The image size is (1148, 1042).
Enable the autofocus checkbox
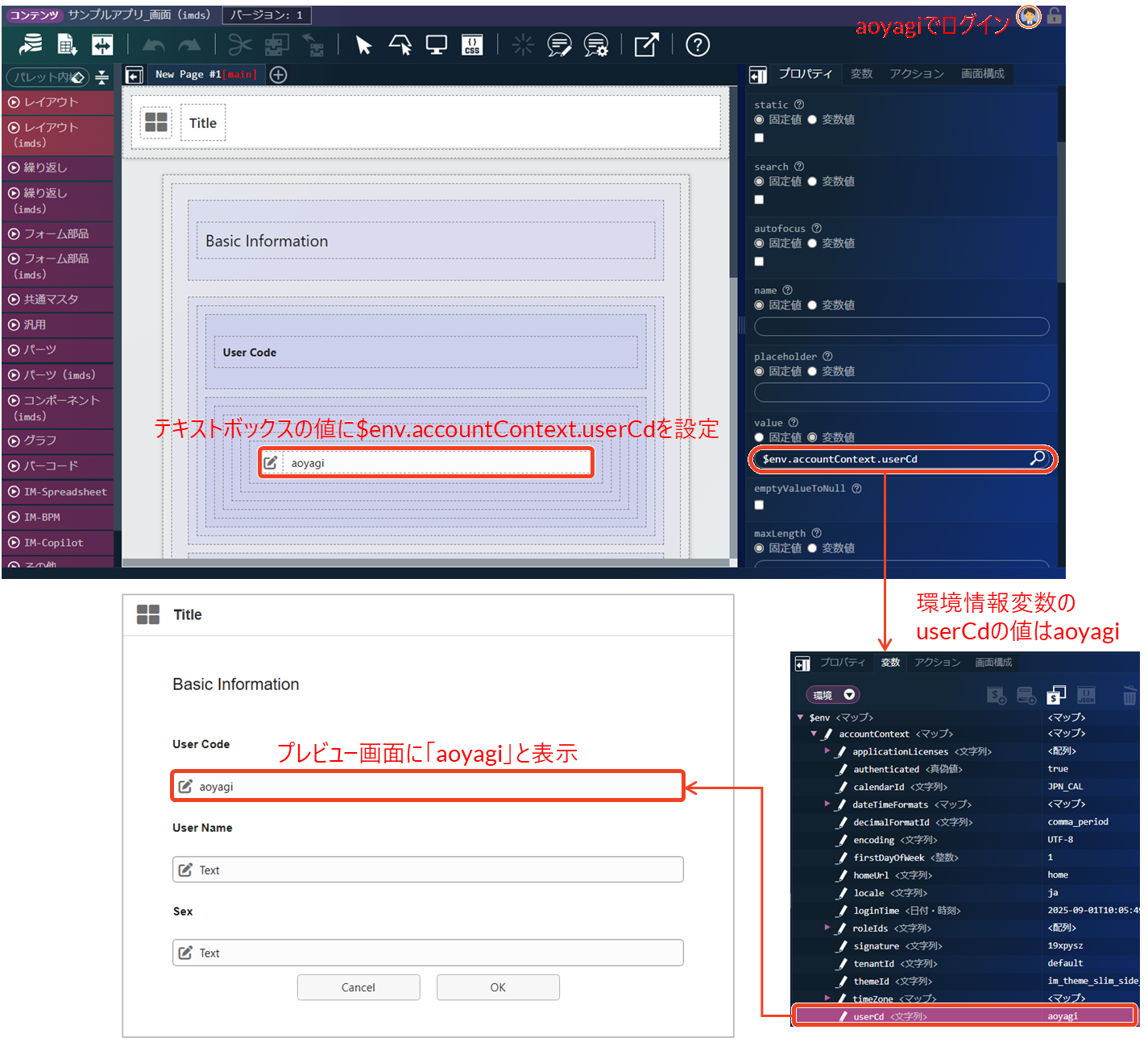759,262
